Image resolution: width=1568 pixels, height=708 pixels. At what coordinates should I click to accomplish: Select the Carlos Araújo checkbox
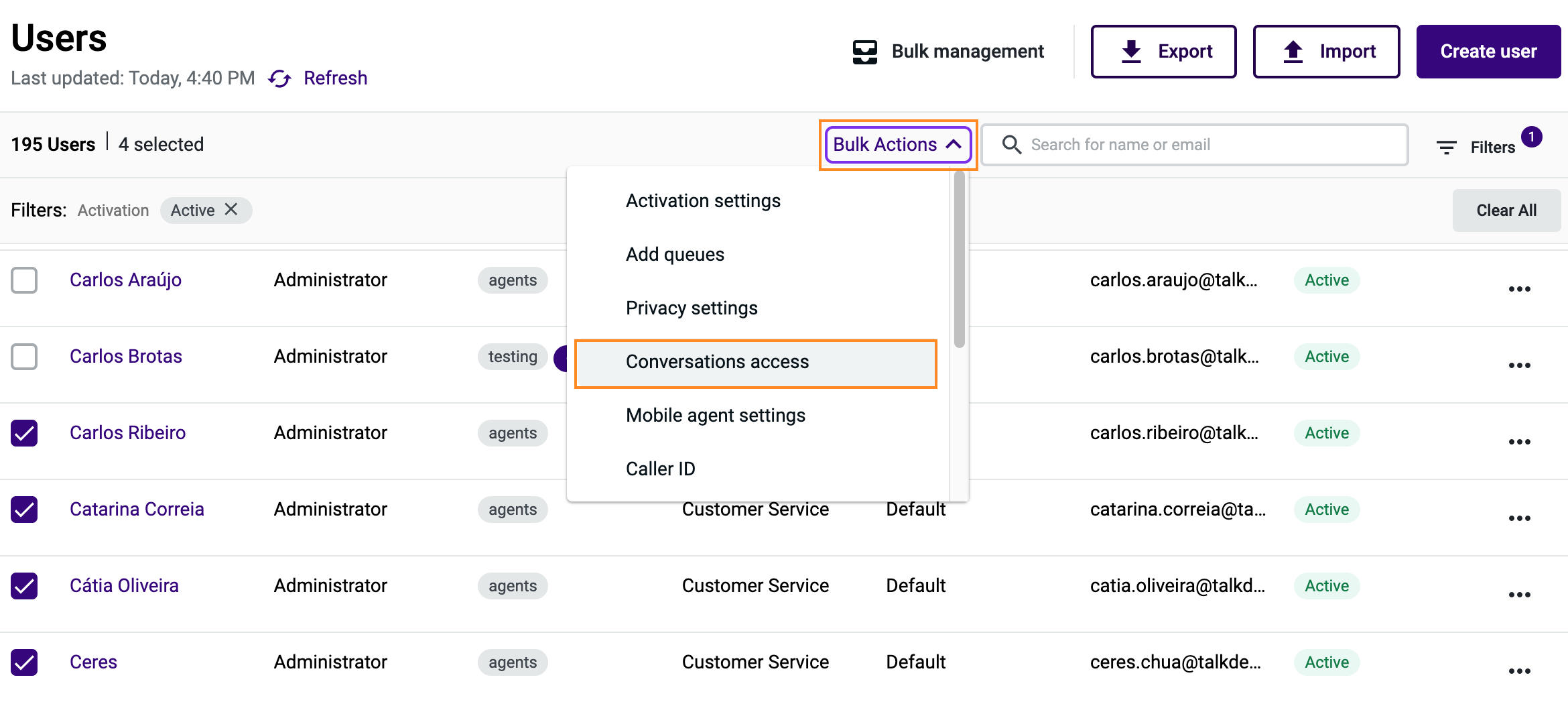[24, 280]
